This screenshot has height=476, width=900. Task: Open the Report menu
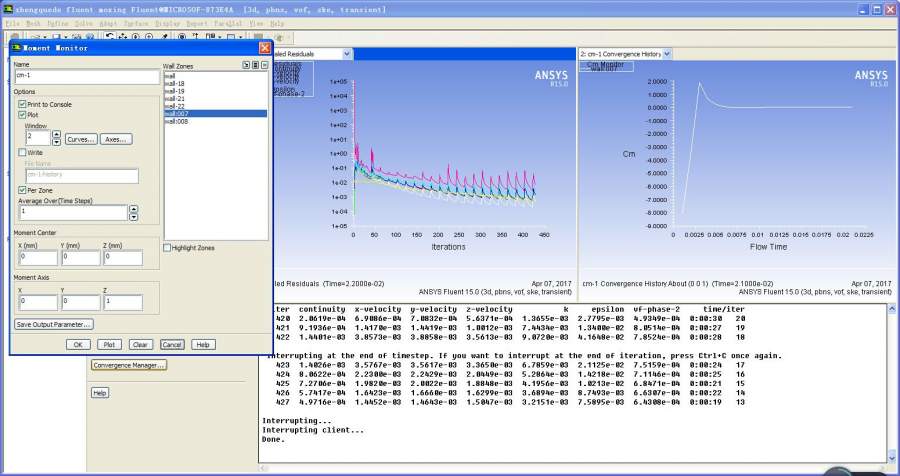(x=197, y=22)
